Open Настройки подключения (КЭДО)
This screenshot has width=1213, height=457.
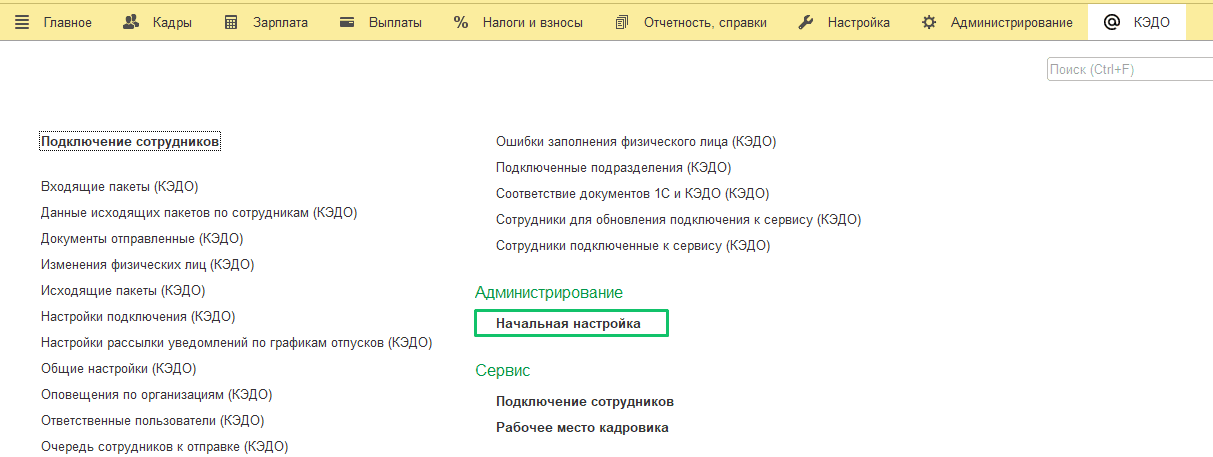[138, 317]
